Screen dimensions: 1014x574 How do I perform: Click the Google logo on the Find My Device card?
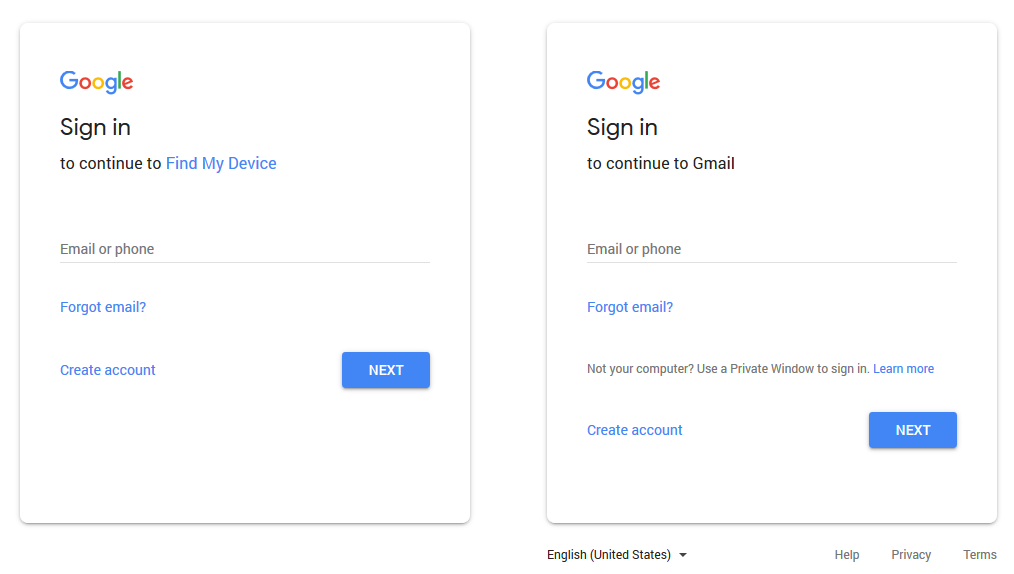pos(96,82)
